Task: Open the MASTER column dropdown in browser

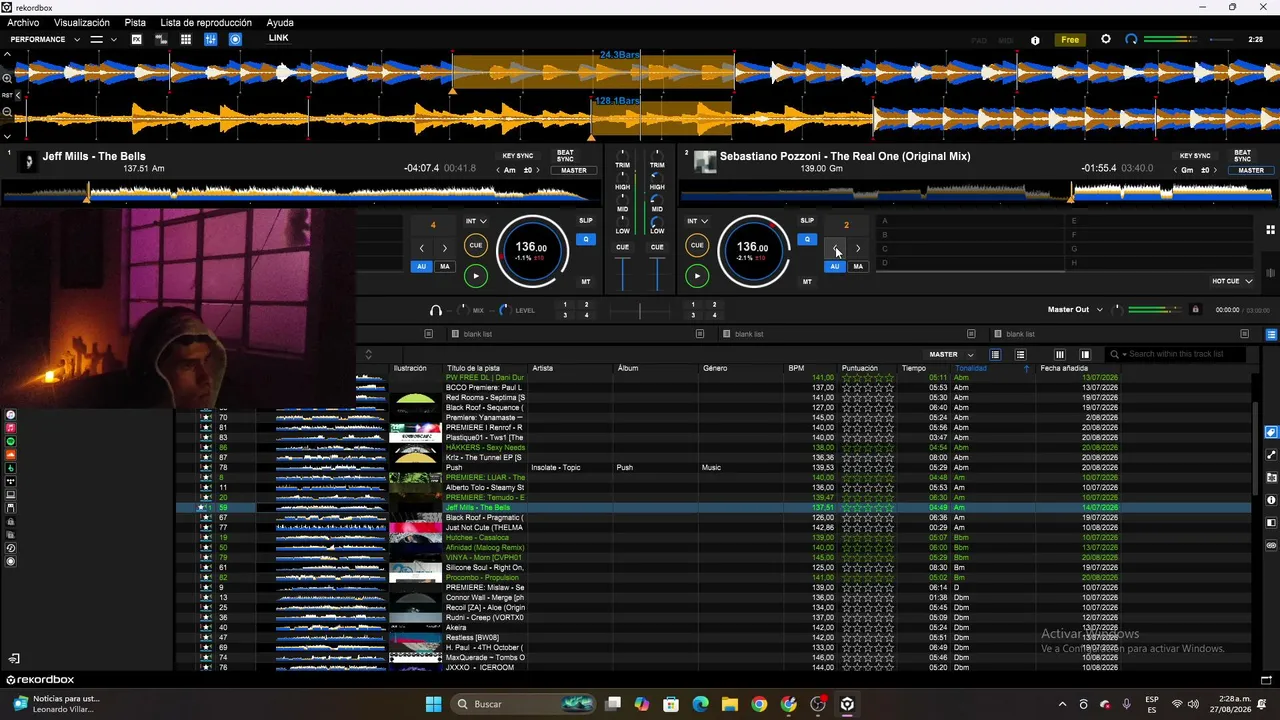Action: coord(951,354)
